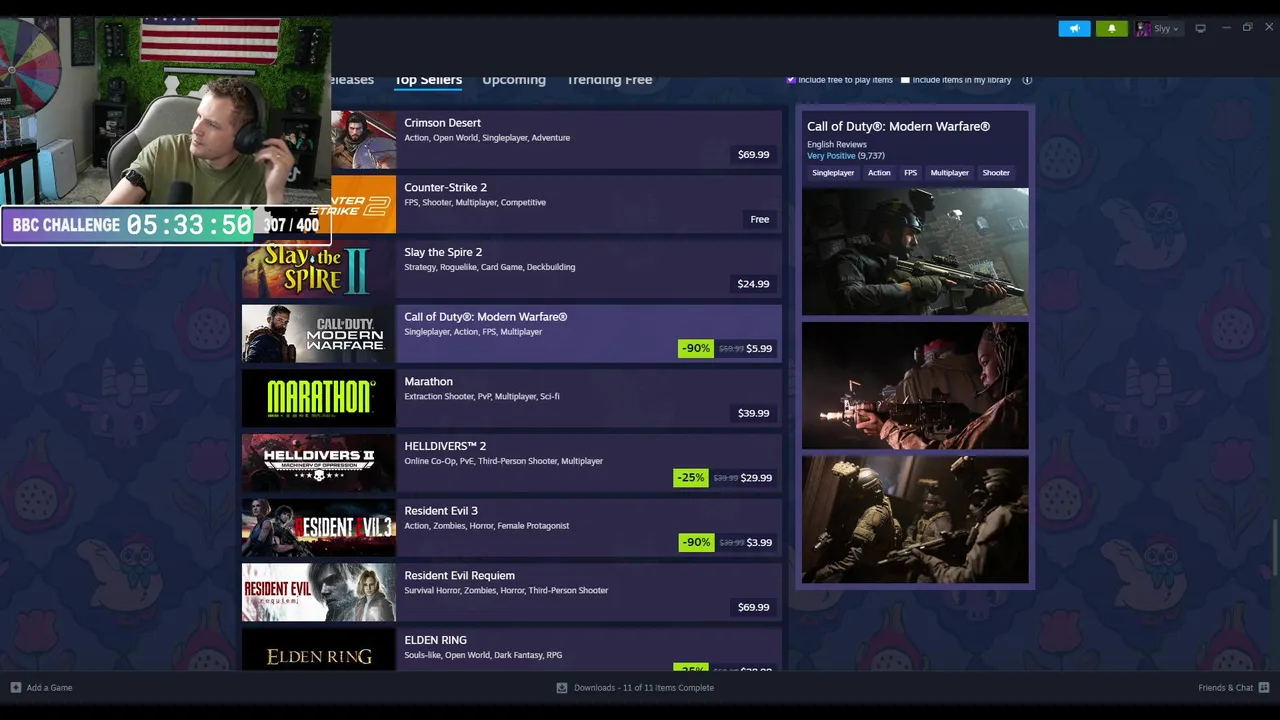Click the Free price on Counter-Strike 2
The height and width of the screenshot is (720, 1280).
pyautogui.click(x=760, y=219)
